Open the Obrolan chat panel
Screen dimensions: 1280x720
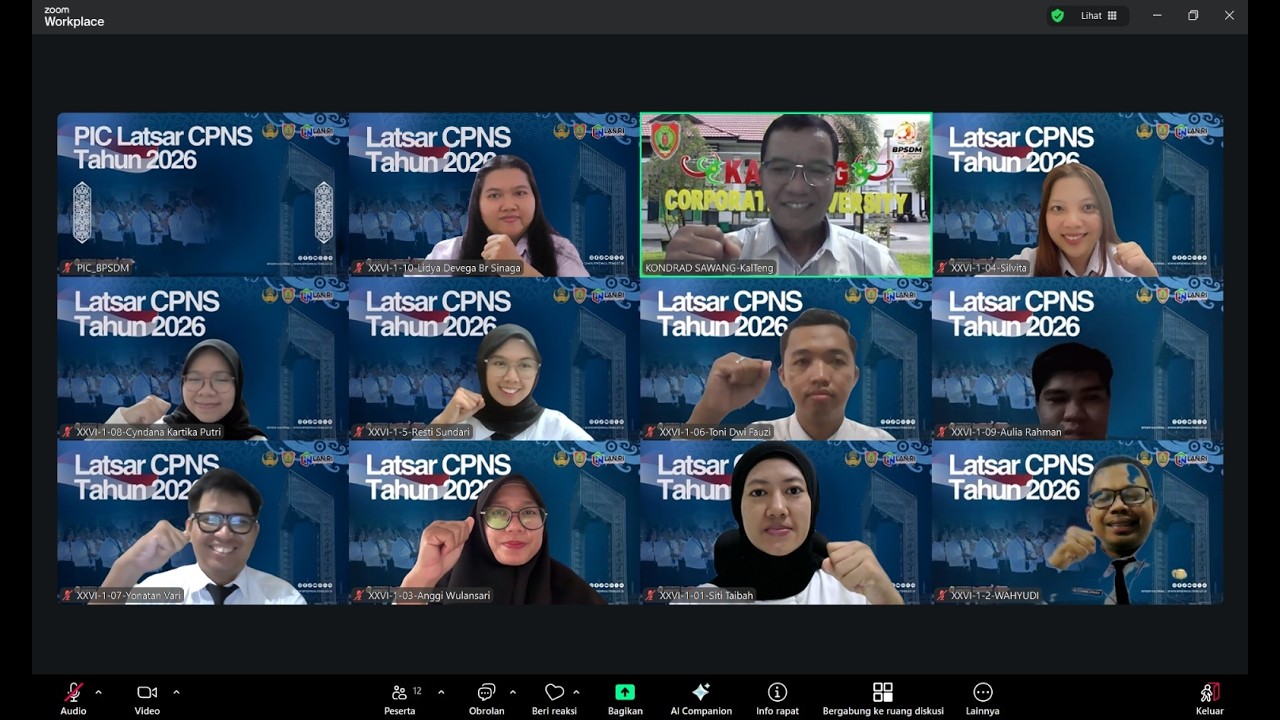tap(487, 698)
